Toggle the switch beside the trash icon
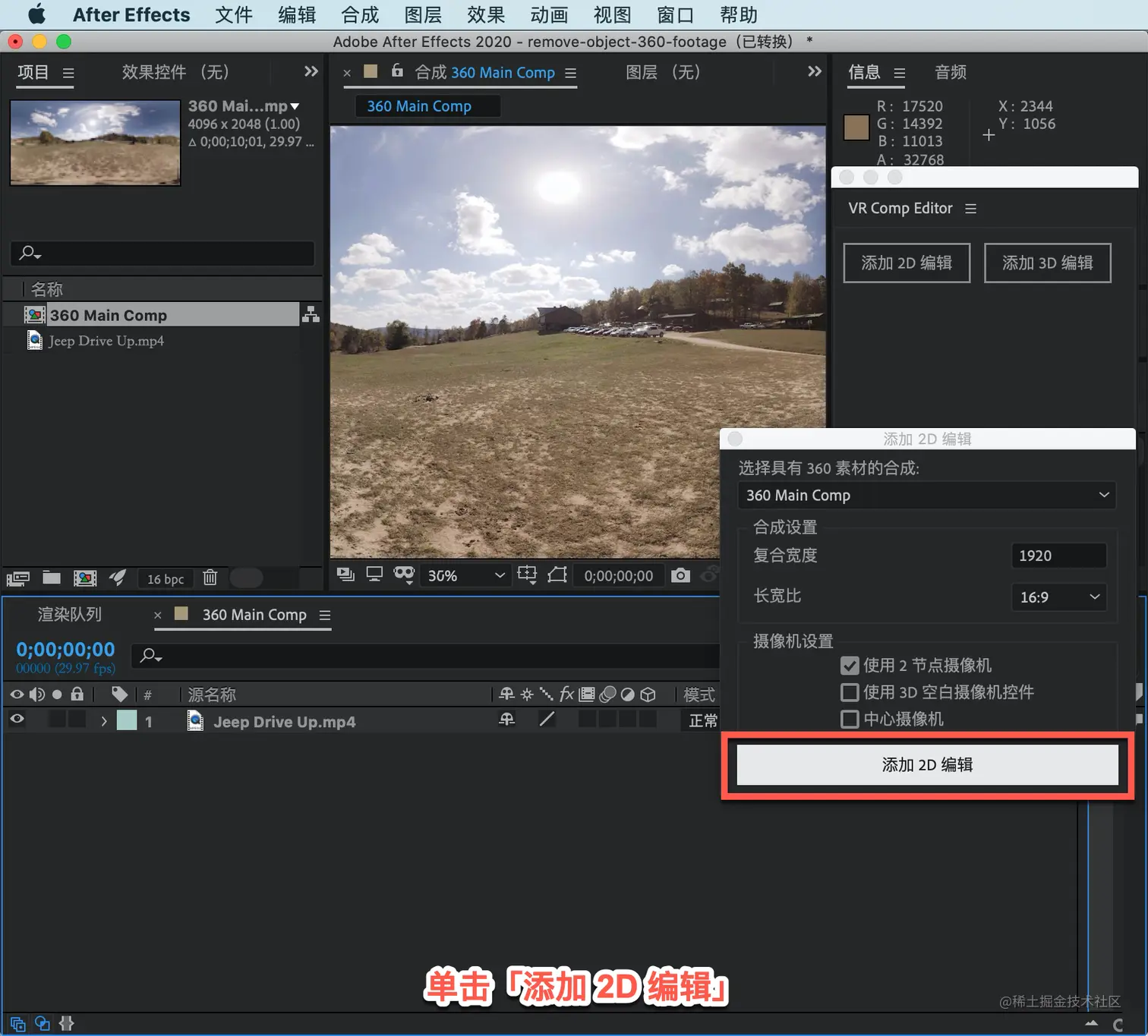 (x=246, y=578)
